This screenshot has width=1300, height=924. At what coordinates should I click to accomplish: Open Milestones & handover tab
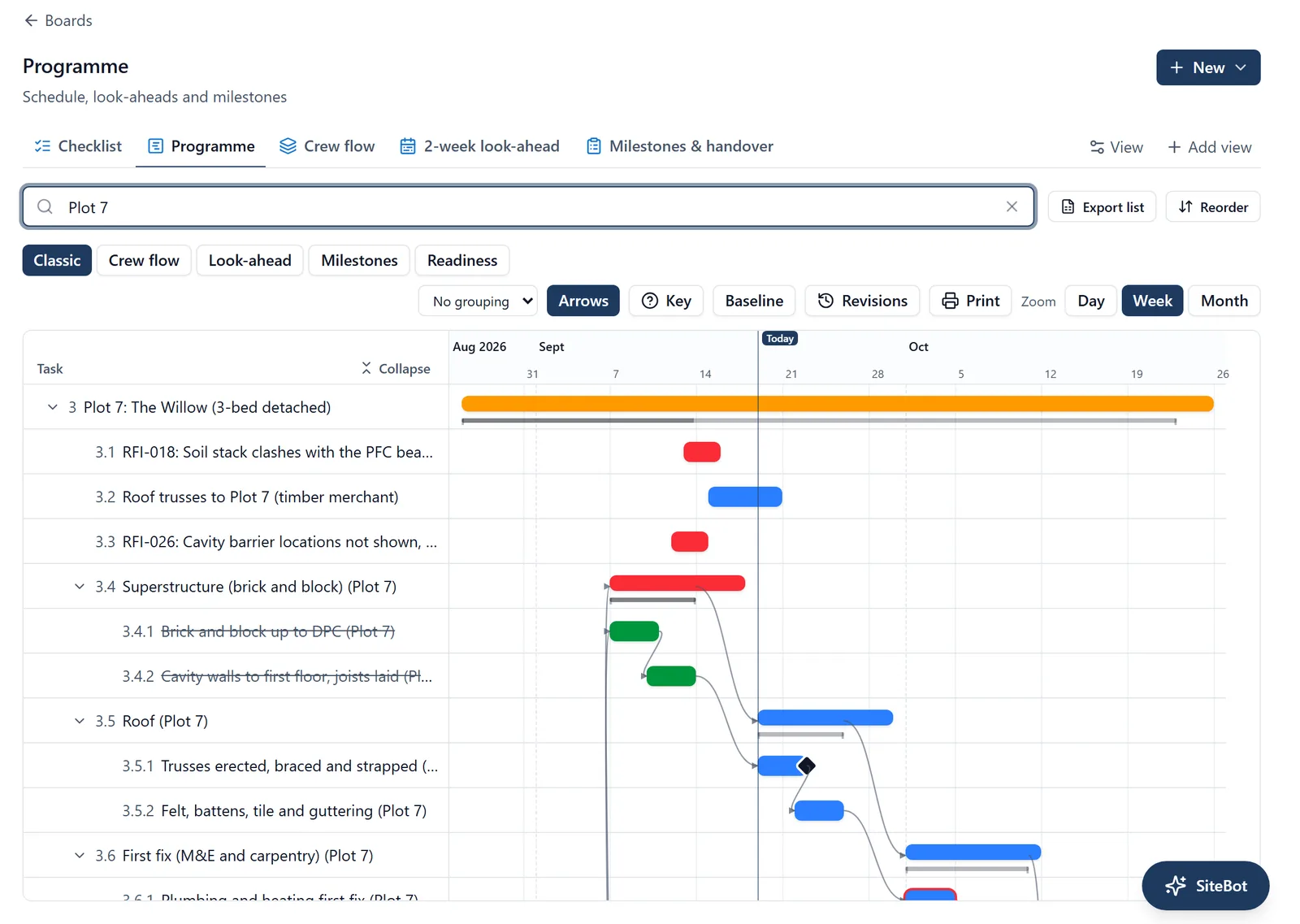click(x=679, y=146)
